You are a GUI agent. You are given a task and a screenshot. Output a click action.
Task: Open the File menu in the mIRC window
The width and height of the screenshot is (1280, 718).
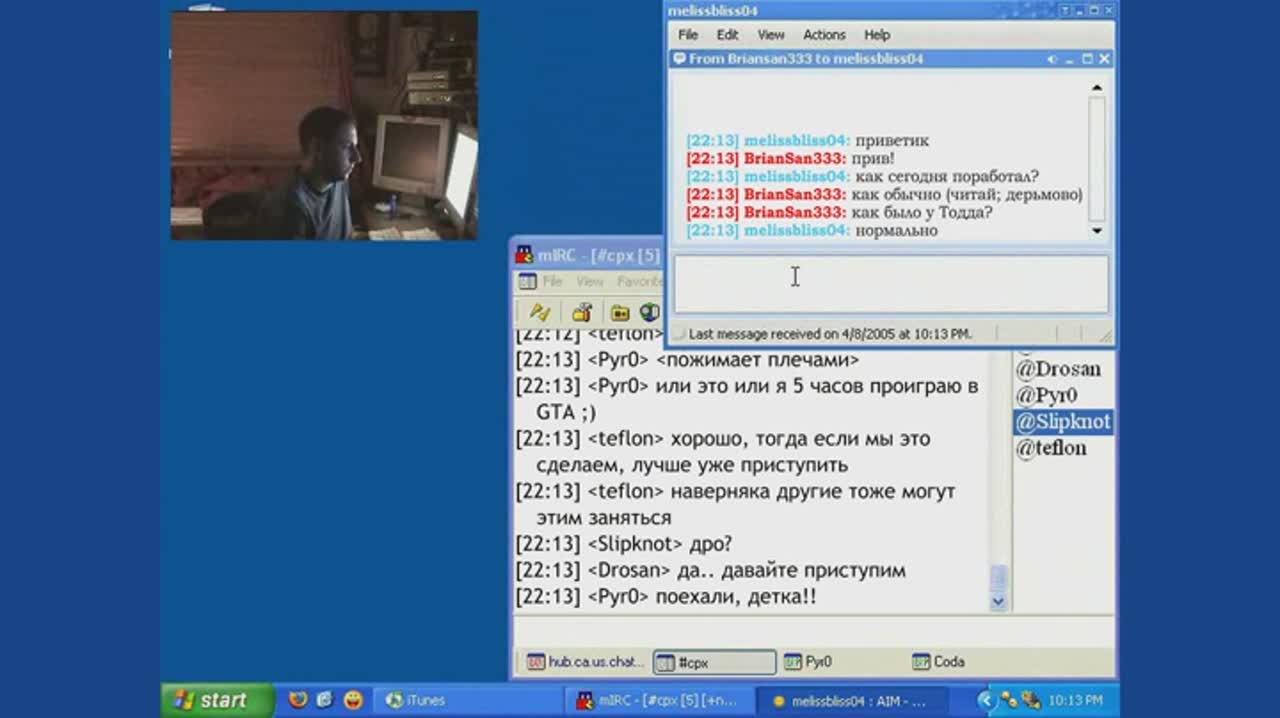(x=552, y=282)
